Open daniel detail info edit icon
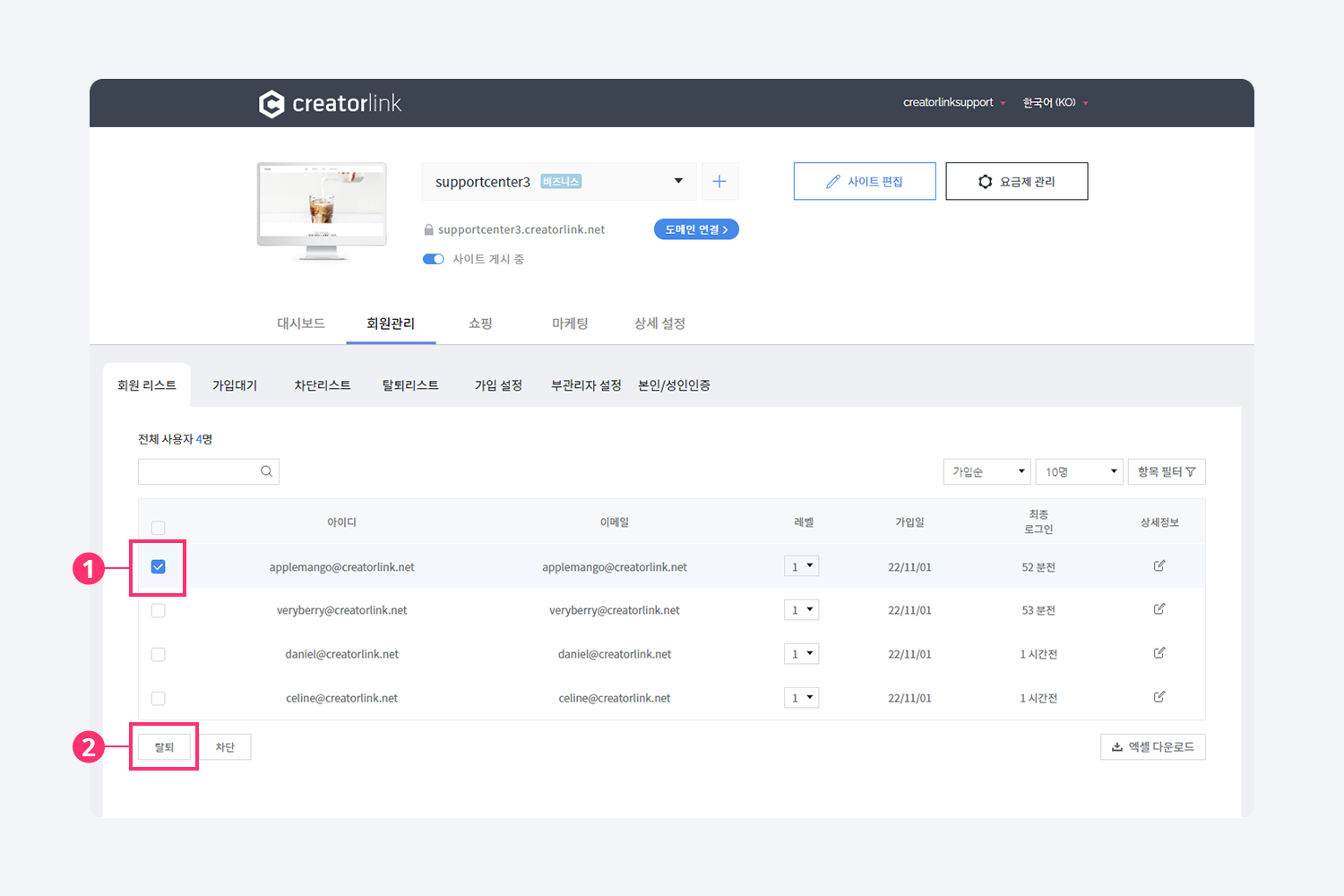1344x896 pixels. point(1159,653)
